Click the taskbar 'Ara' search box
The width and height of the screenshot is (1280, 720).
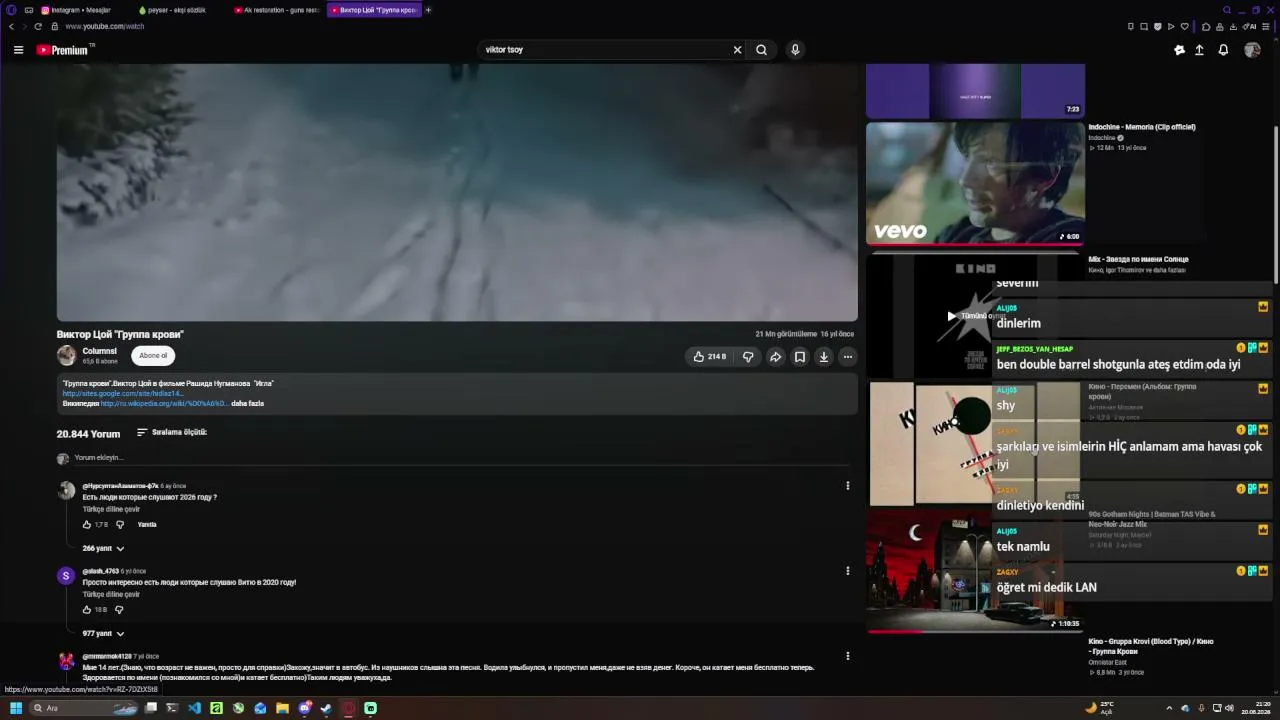click(x=85, y=708)
